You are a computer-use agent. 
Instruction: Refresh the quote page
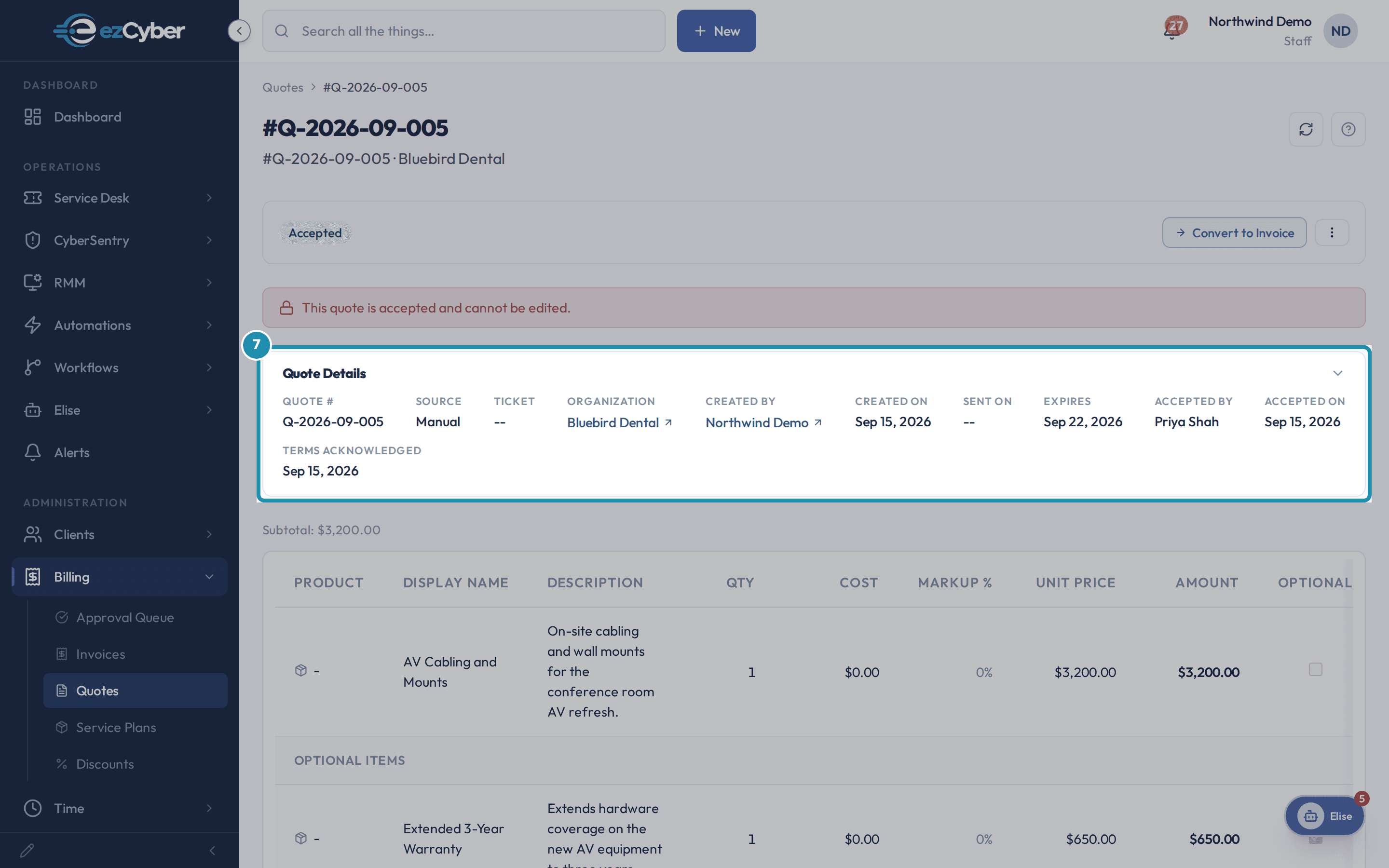point(1306,129)
